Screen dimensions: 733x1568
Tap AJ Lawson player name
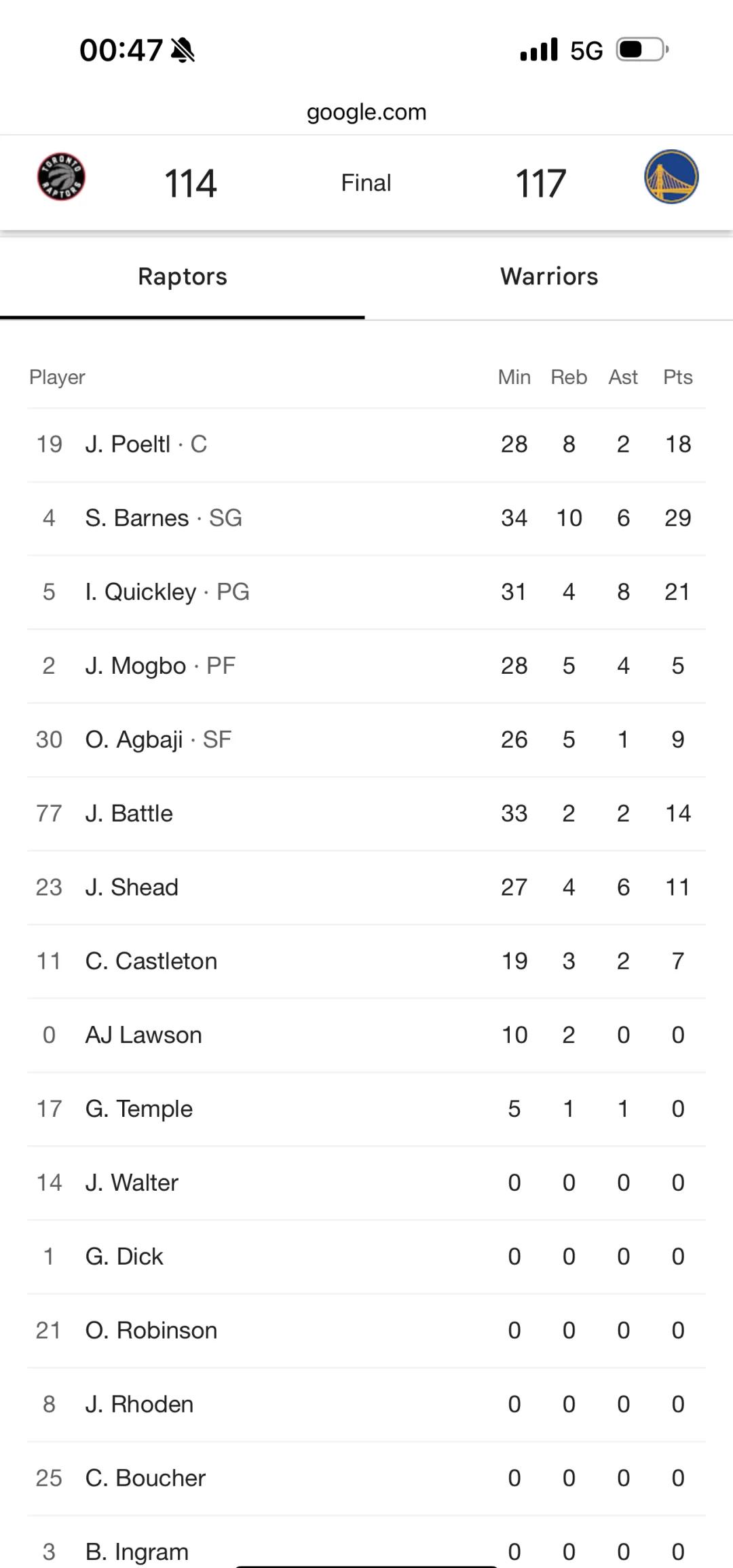point(144,1035)
